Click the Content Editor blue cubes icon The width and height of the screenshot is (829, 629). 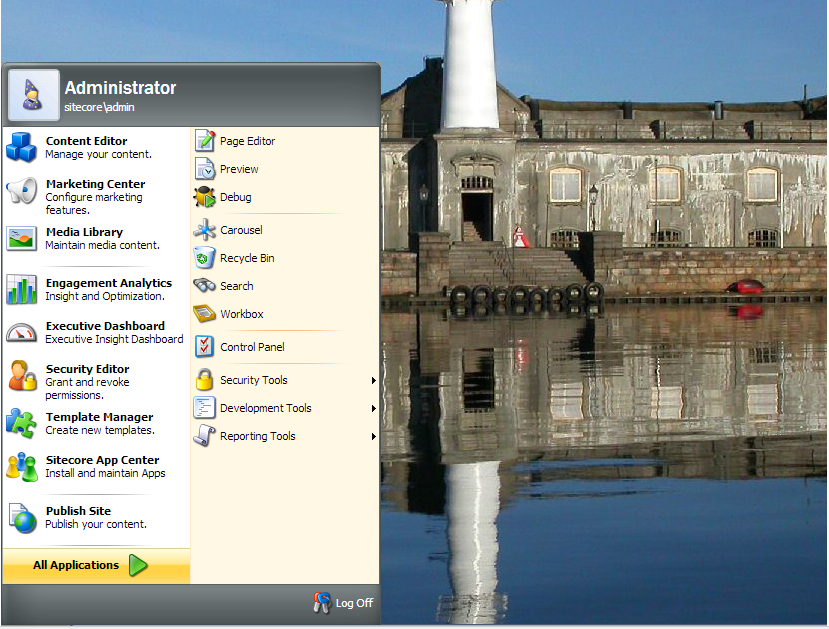(22, 147)
